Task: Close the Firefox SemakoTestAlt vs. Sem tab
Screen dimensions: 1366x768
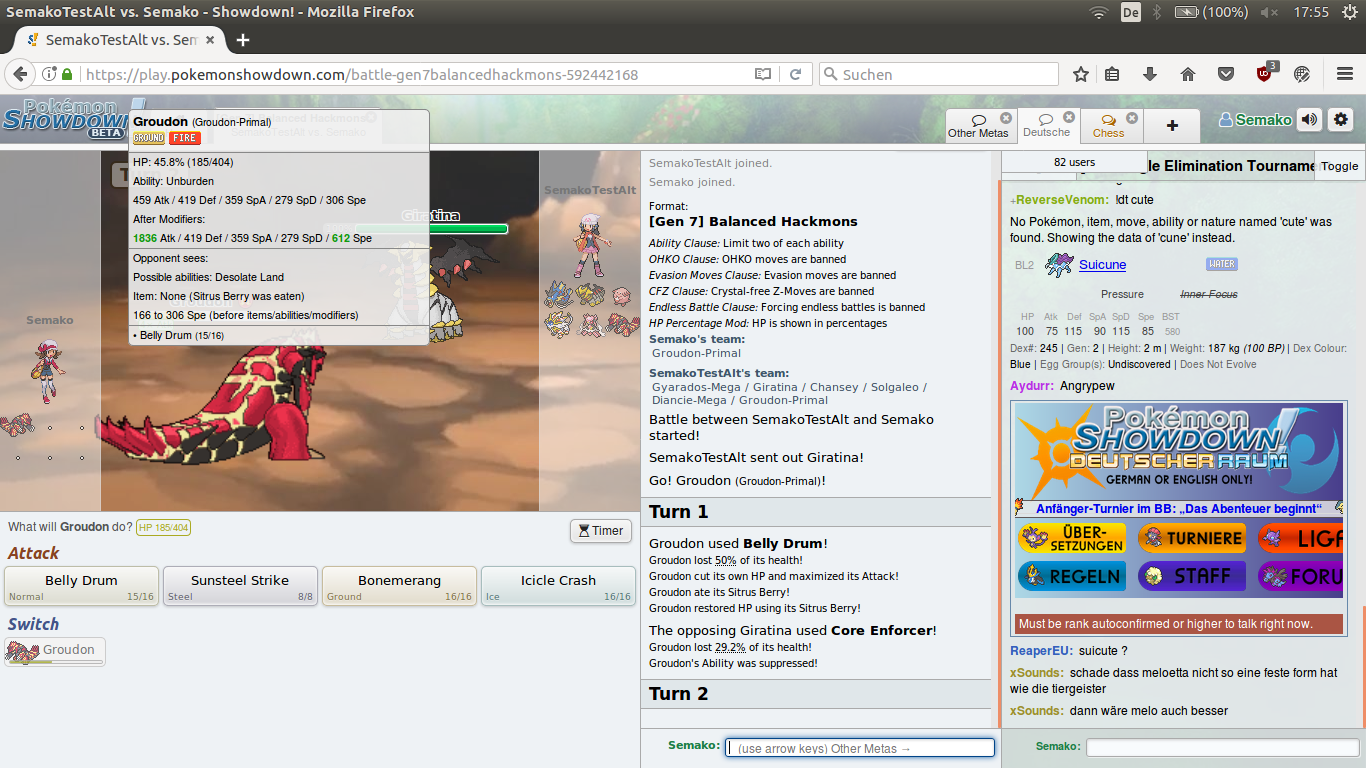Action: (x=210, y=40)
